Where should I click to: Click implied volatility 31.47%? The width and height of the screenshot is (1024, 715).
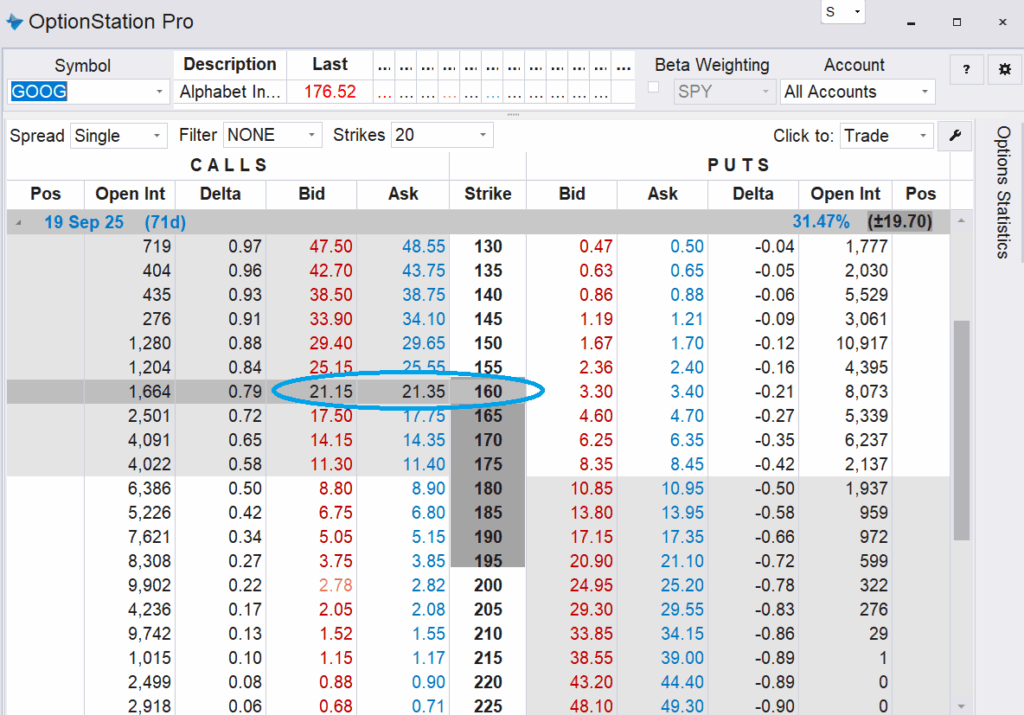click(821, 222)
